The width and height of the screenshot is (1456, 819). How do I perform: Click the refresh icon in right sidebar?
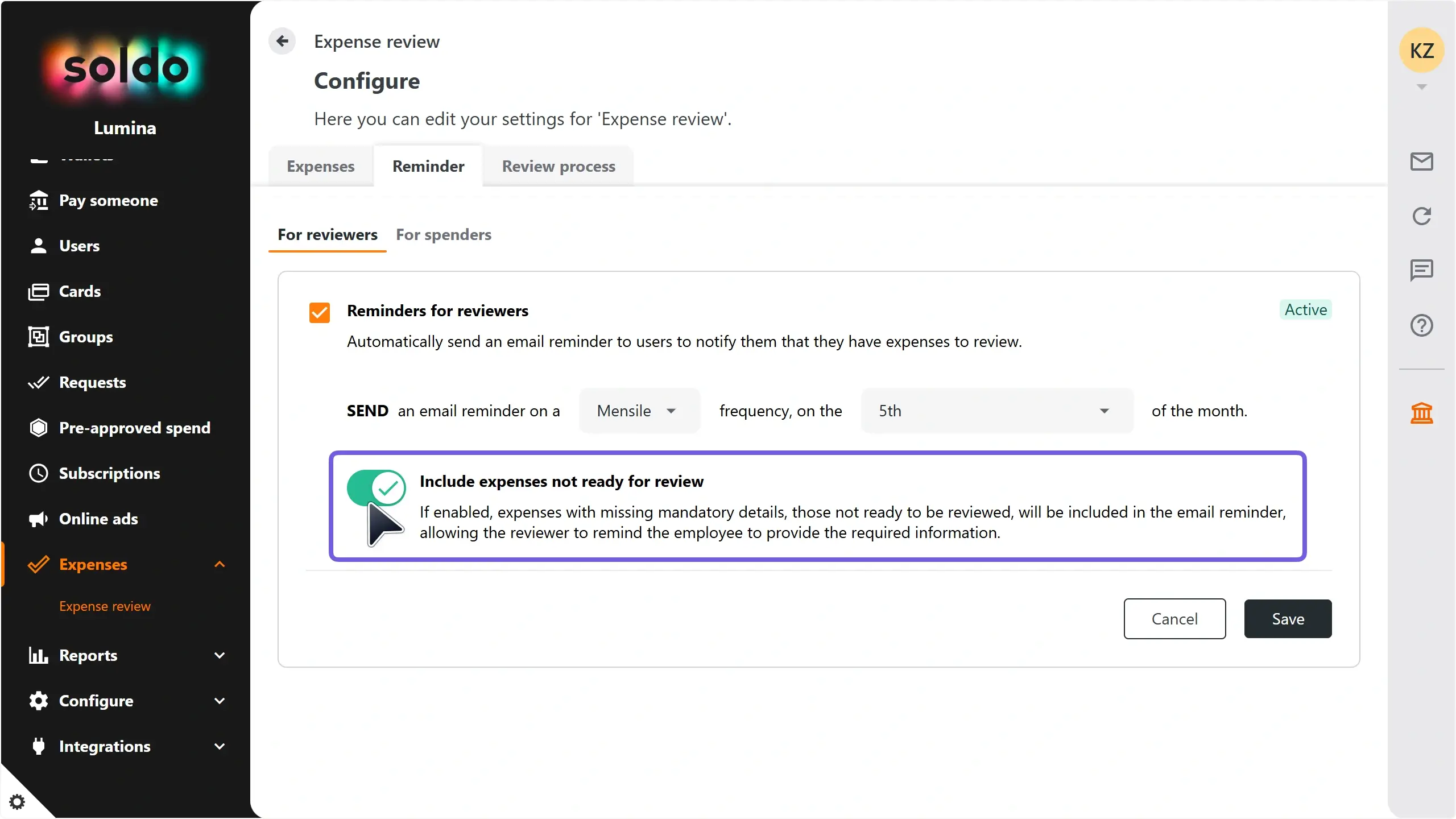(x=1421, y=216)
